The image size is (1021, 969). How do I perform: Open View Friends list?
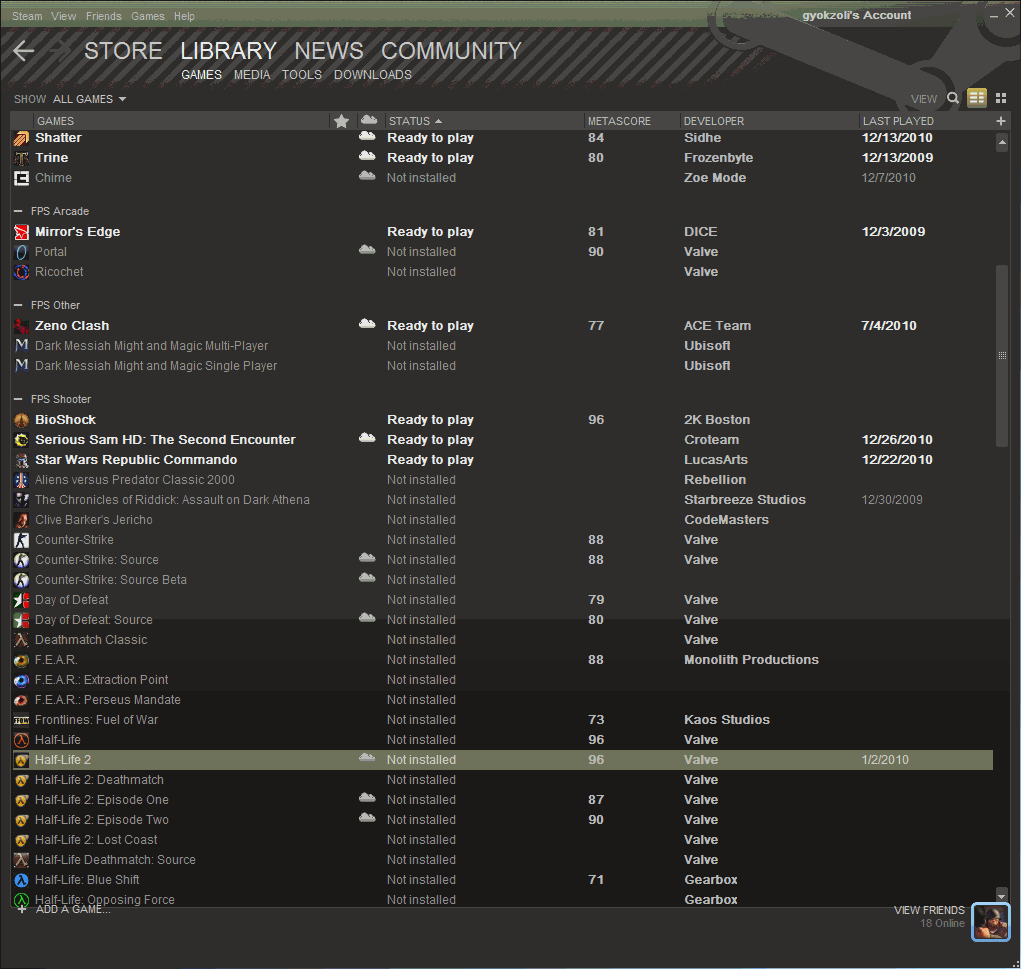pyautogui.click(x=929, y=910)
